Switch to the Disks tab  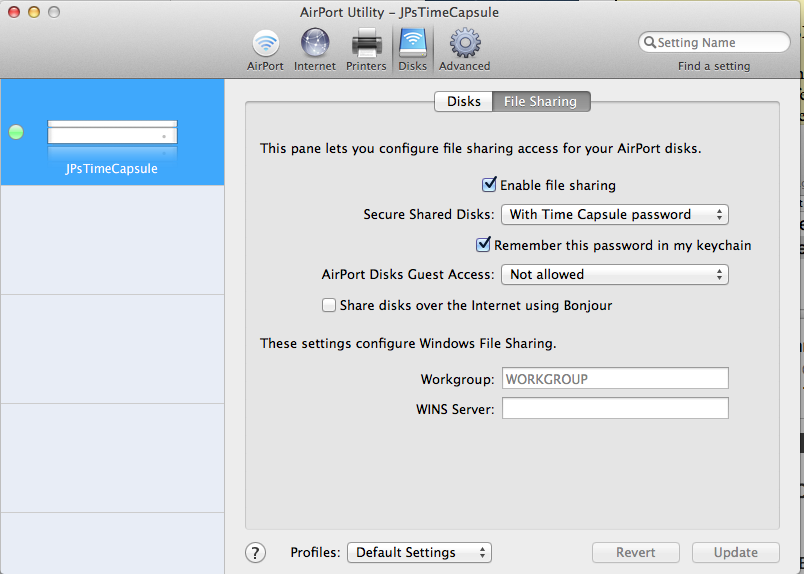point(464,101)
